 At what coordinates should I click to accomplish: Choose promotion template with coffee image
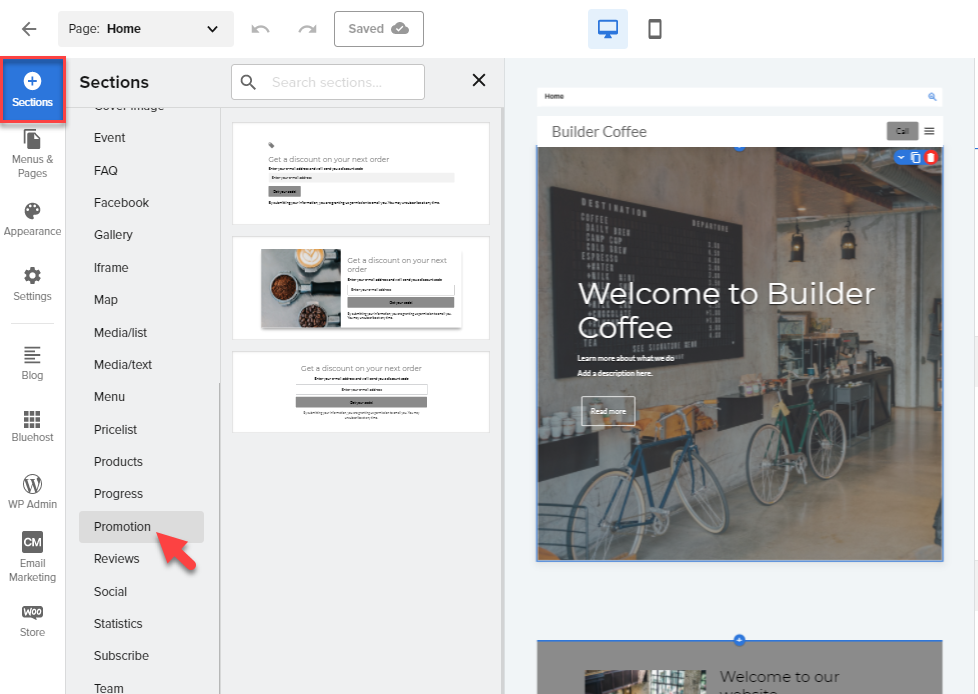pos(361,288)
